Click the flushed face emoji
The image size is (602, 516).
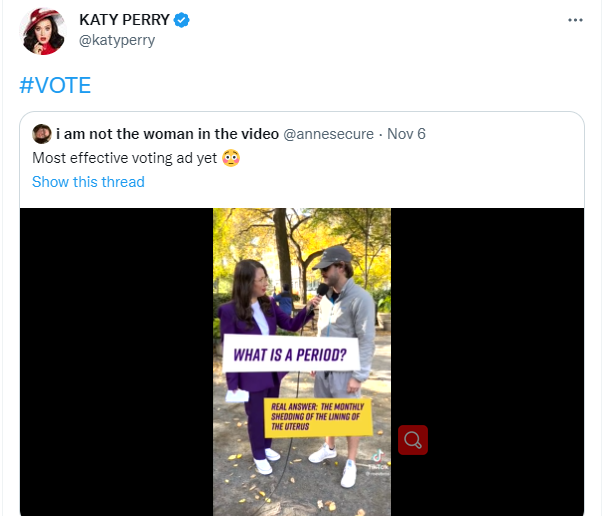pos(231,158)
